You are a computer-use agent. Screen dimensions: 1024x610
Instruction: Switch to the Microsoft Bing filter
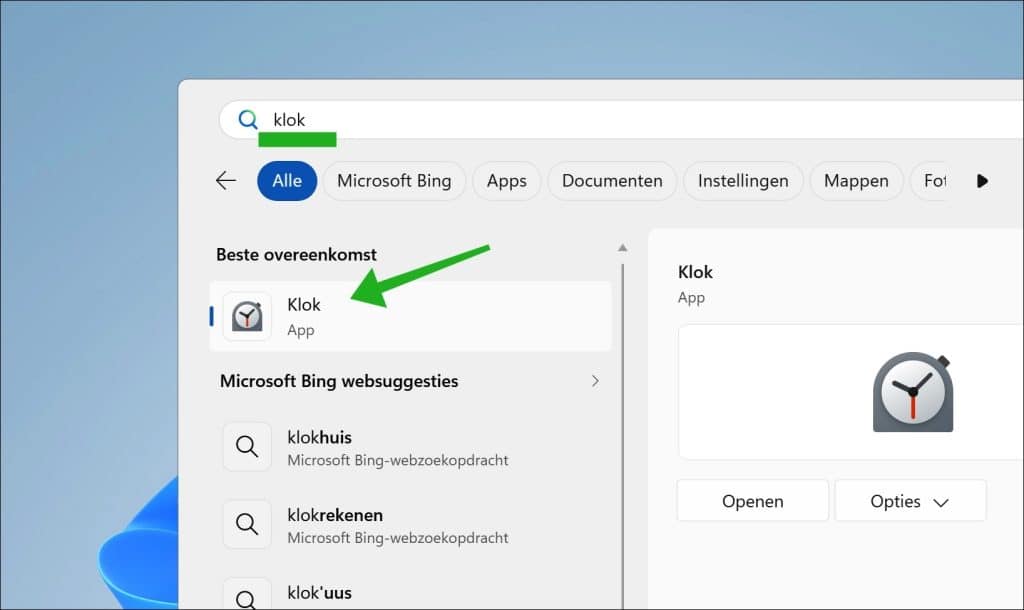[394, 180]
